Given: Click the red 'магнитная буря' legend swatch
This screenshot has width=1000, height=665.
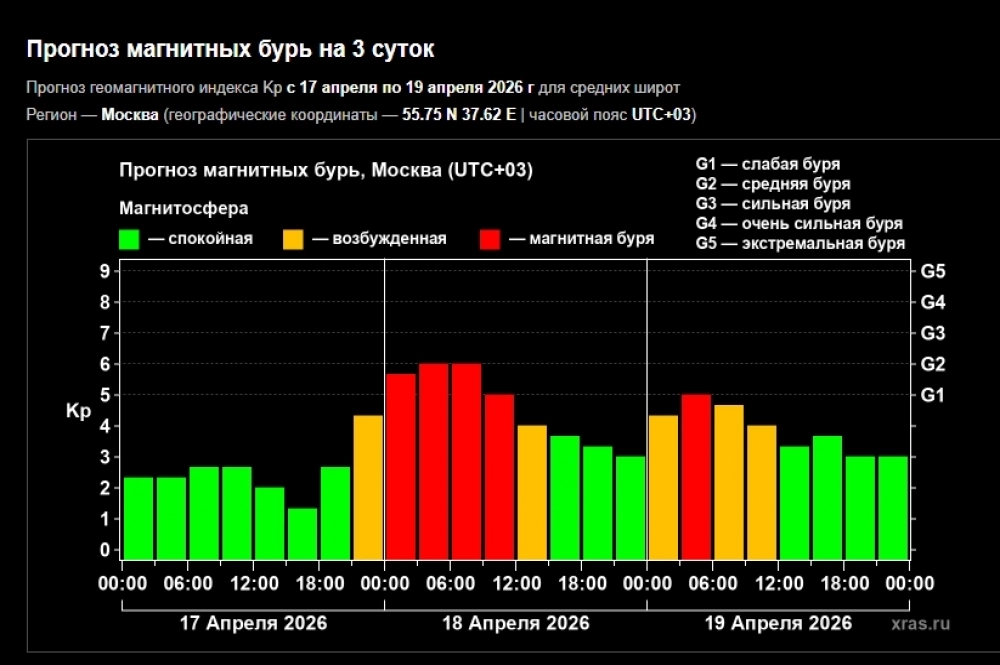Looking at the screenshot, I should click(x=490, y=239).
